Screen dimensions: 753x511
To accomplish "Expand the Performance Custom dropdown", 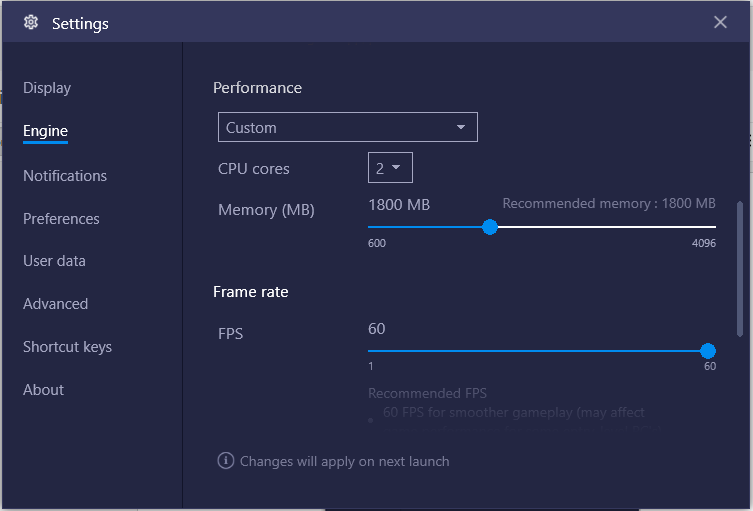I will click(x=347, y=128).
